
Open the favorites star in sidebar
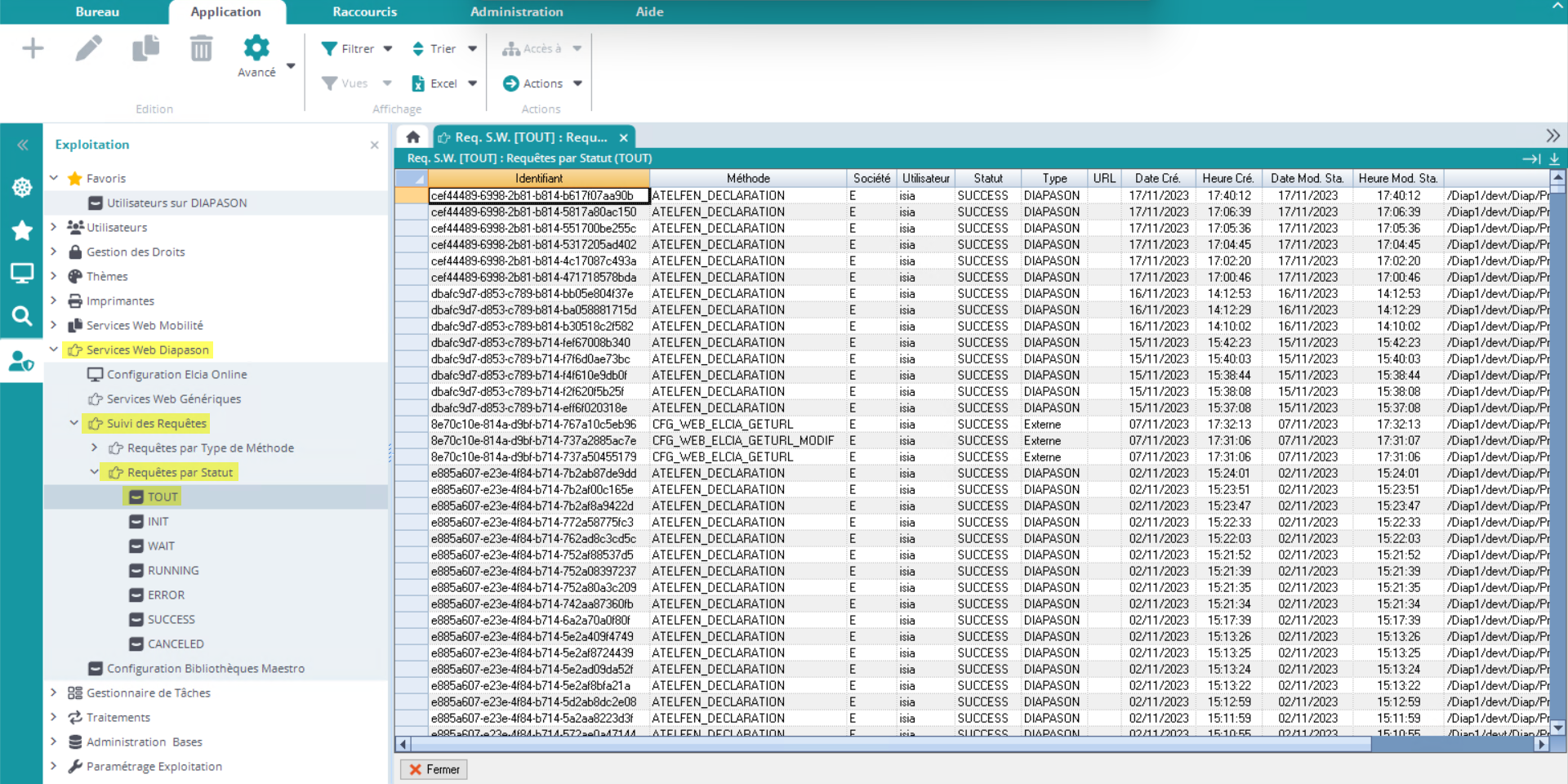(22, 230)
